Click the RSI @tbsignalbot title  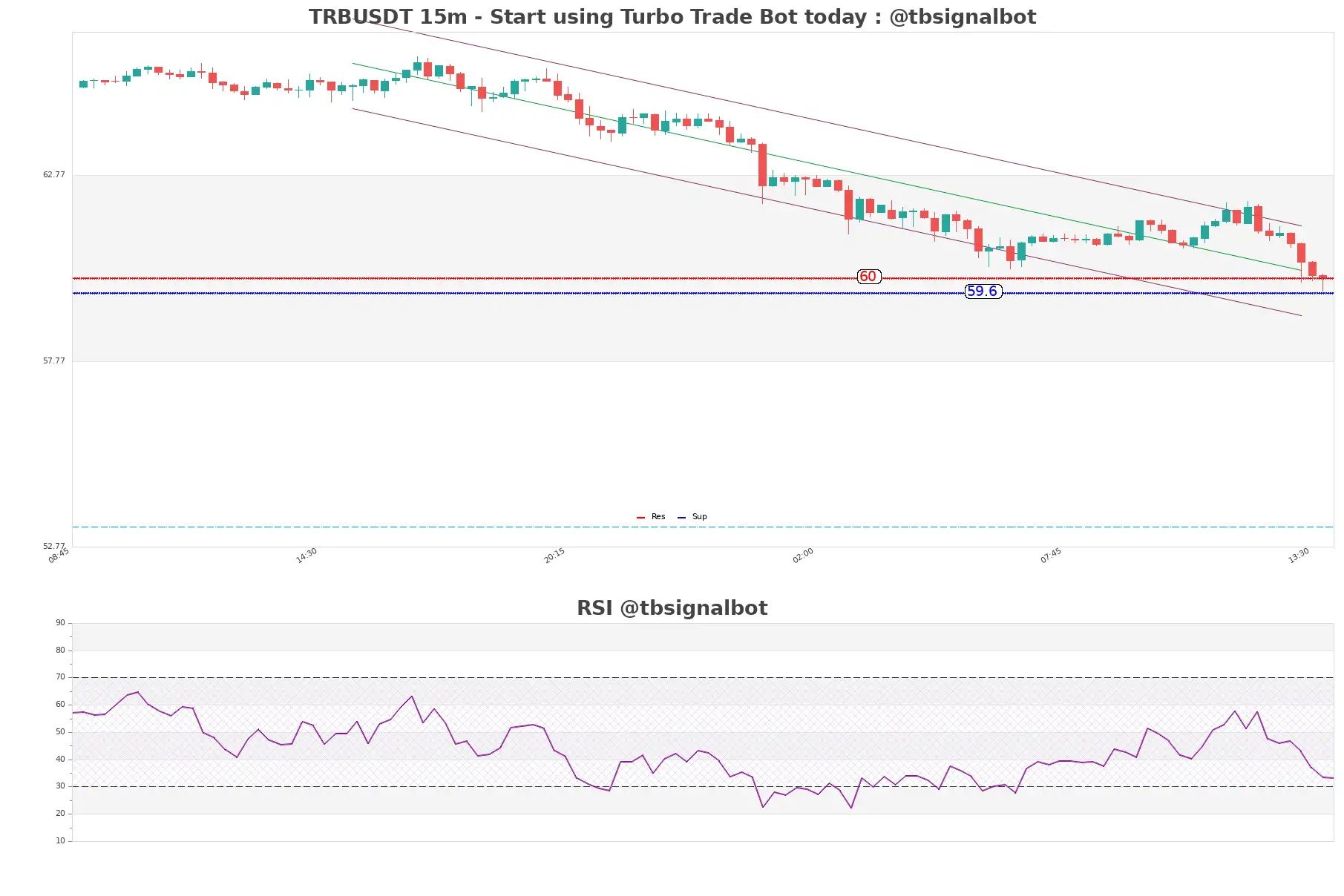click(x=672, y=608)
